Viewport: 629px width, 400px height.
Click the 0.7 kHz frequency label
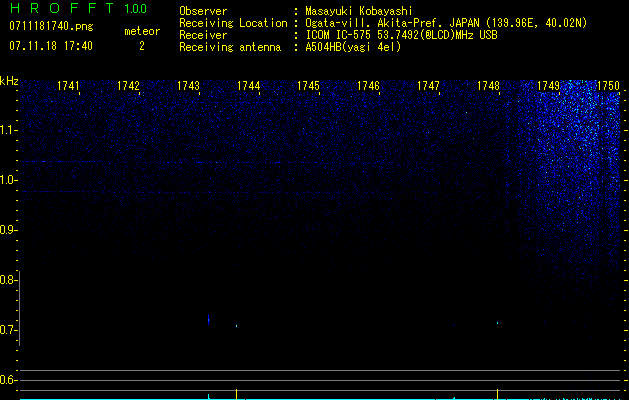[7, 330]
